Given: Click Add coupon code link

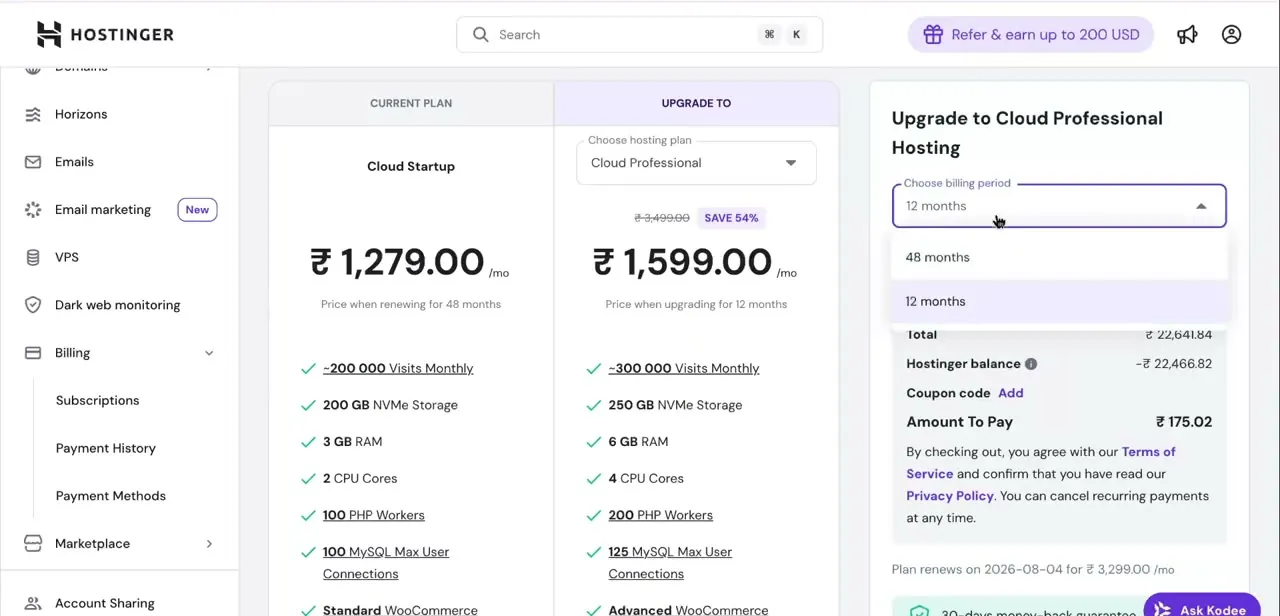Looking at the screenshot, I should [1010, 393].
